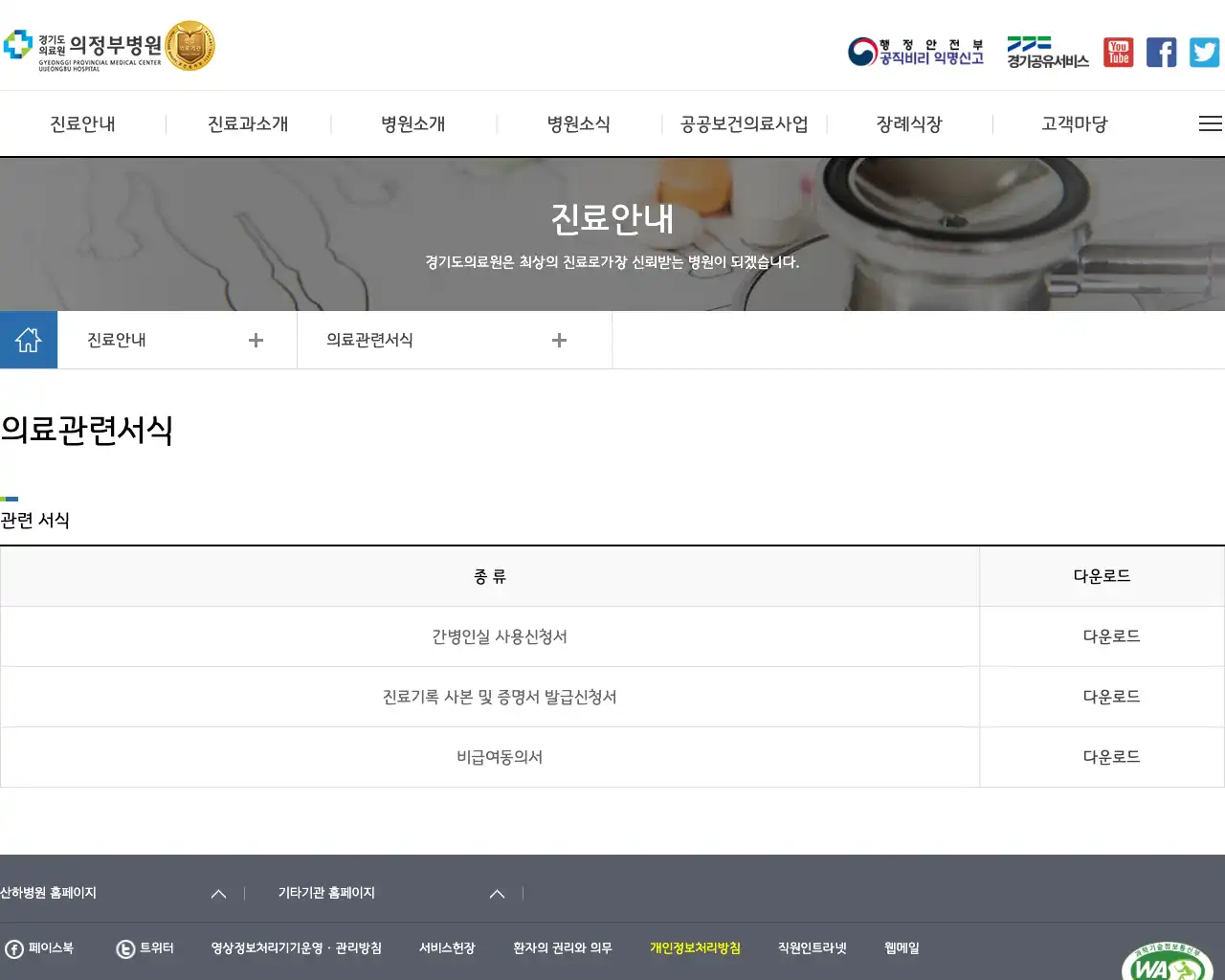Collapse the 기타기관 홈페이지 section
The width and height of the screenshot is (1225, 980).
point(497,893)
